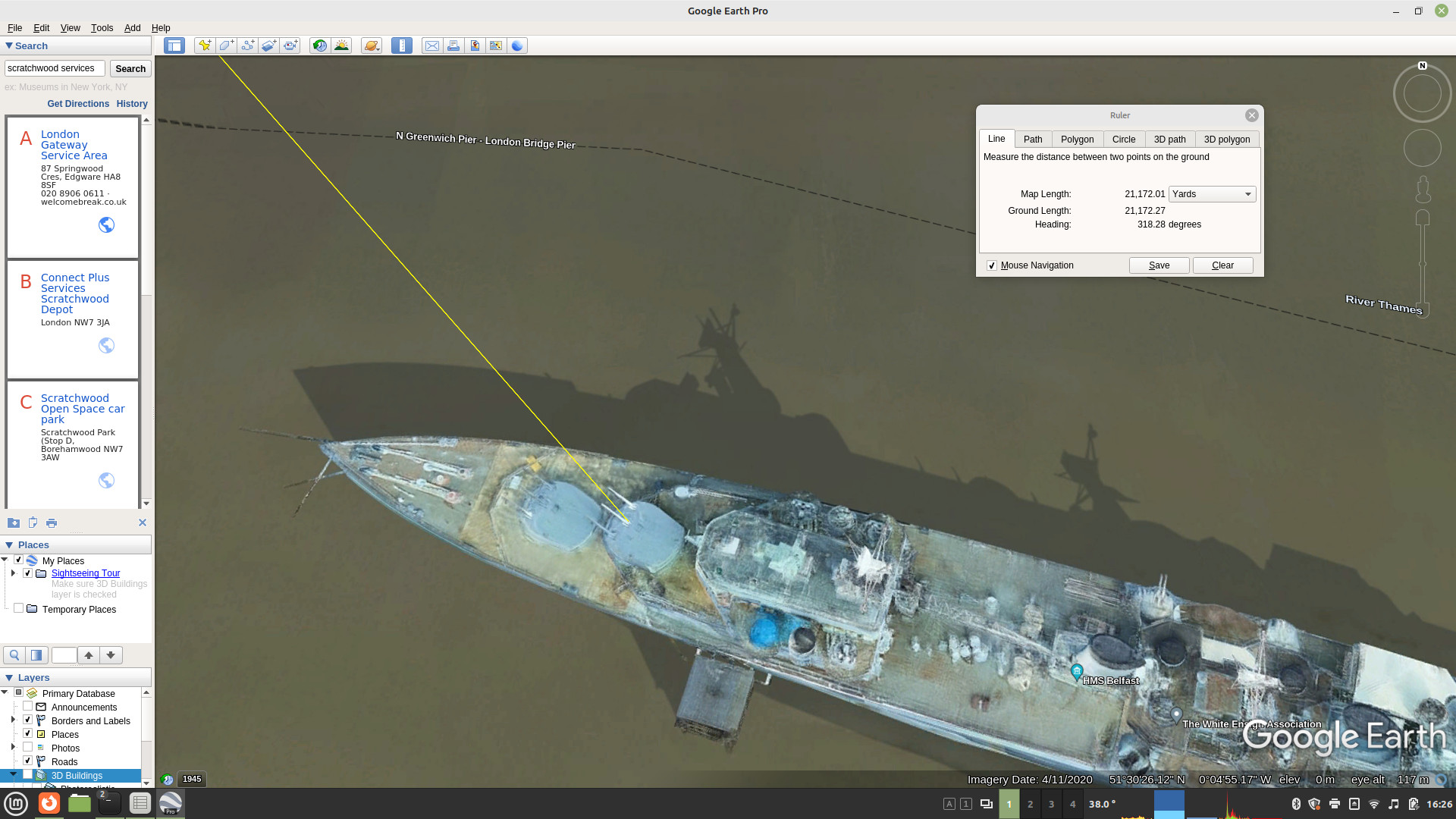
Task: Click the Ruler tool icon
Action: (402, 45)
